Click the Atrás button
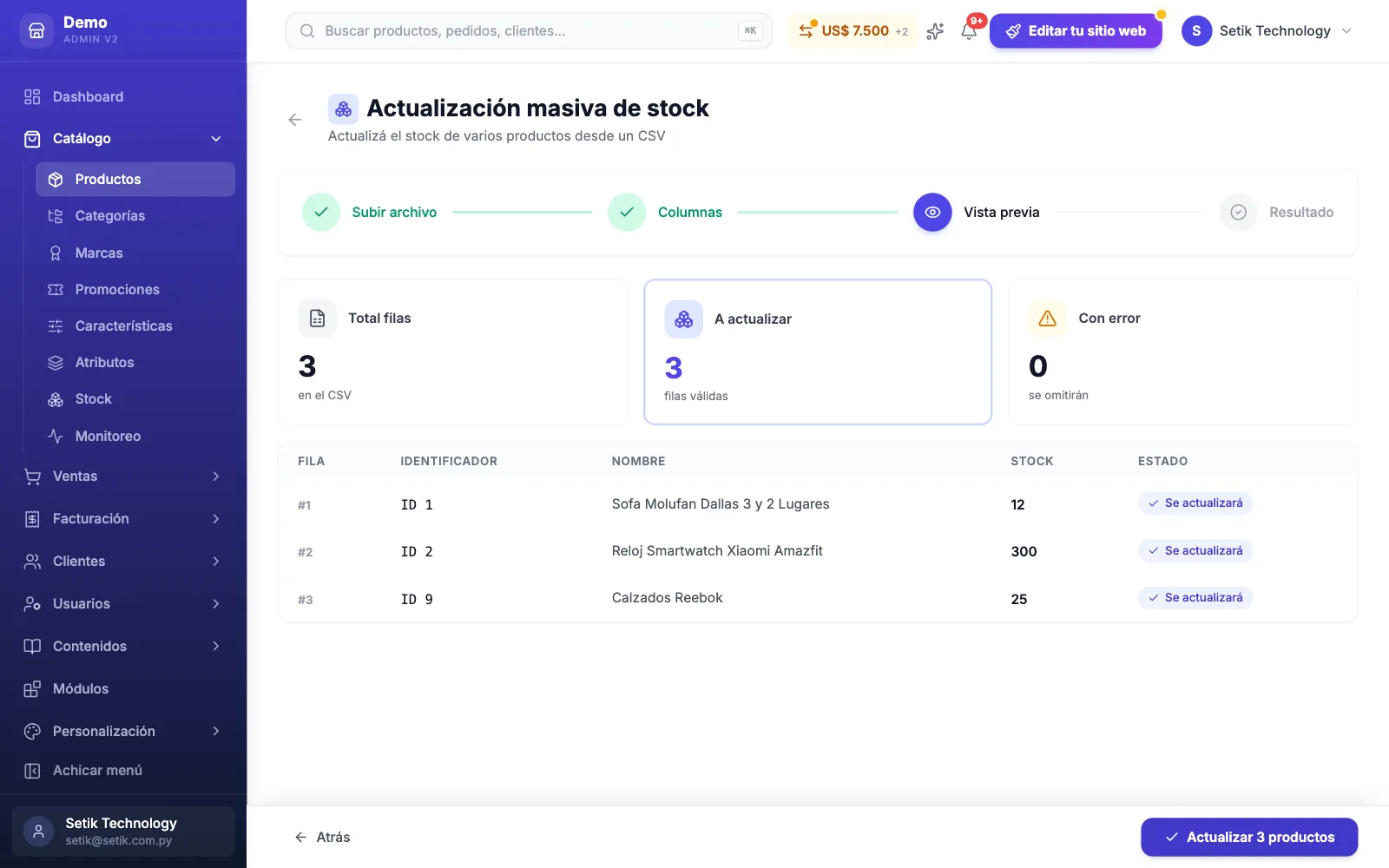 tap(322, 838)
